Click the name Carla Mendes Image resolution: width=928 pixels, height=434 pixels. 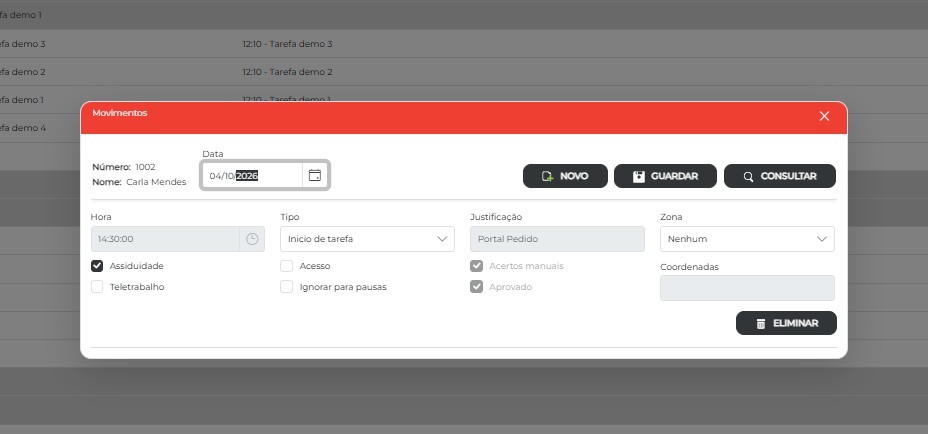pos(156,182)
